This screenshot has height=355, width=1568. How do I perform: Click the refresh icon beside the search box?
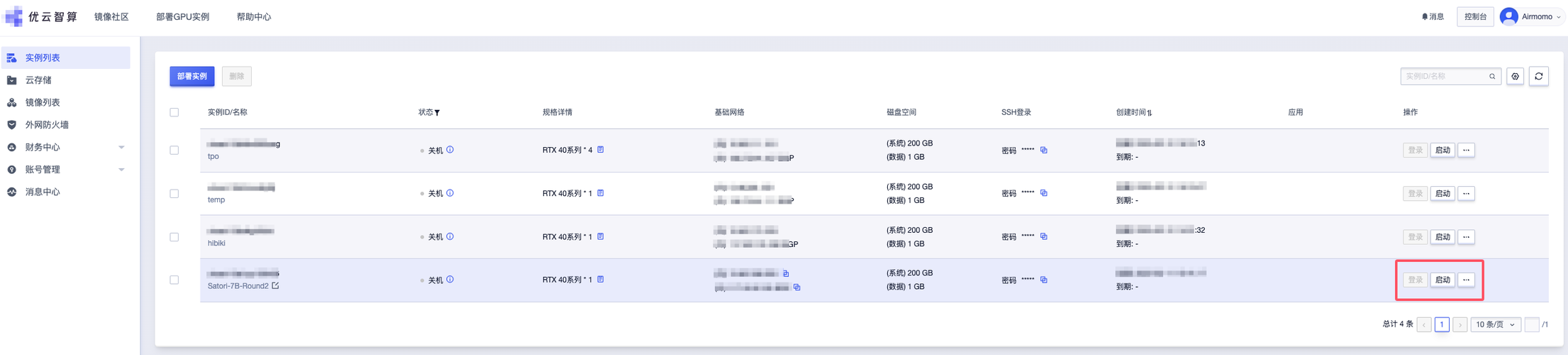click(x=1538, y=77)
